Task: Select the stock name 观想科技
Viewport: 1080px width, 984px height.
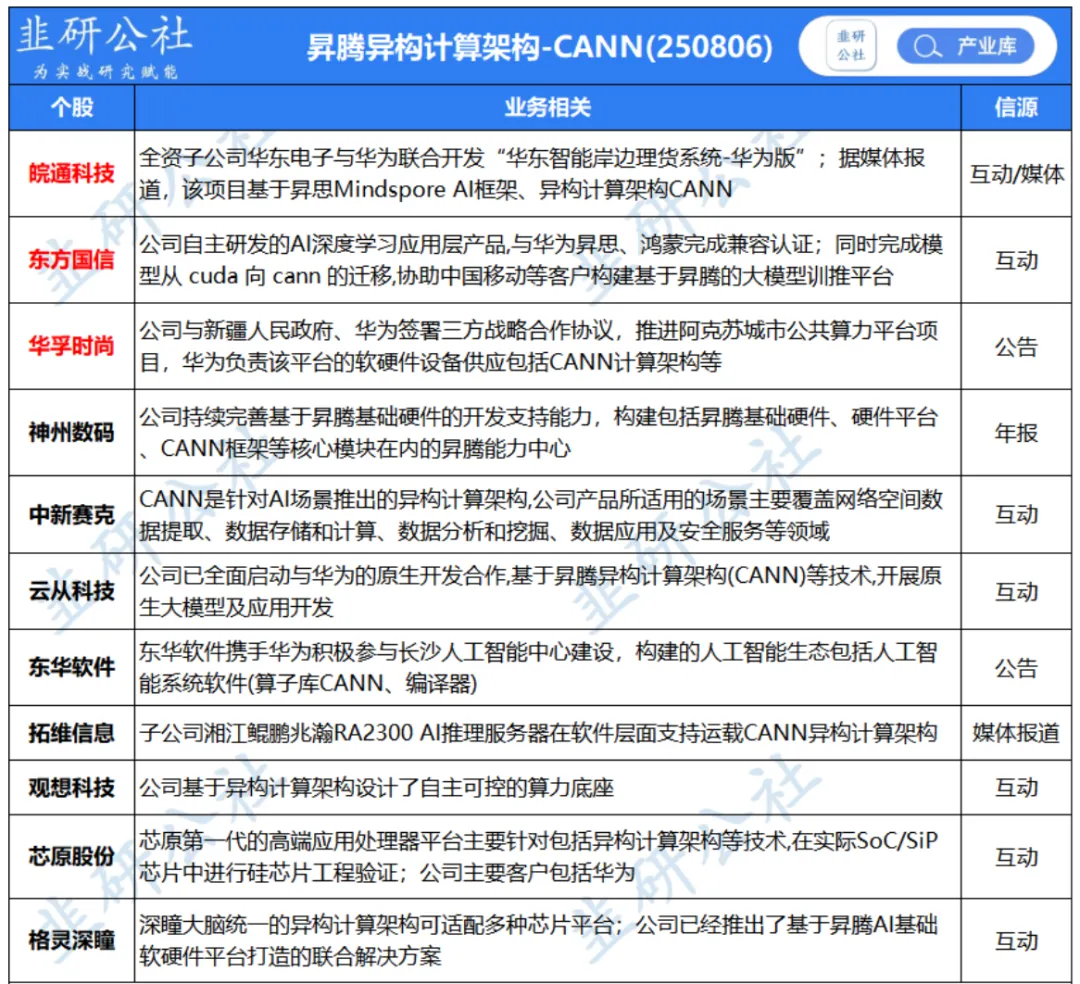Action: click(72, 788)
